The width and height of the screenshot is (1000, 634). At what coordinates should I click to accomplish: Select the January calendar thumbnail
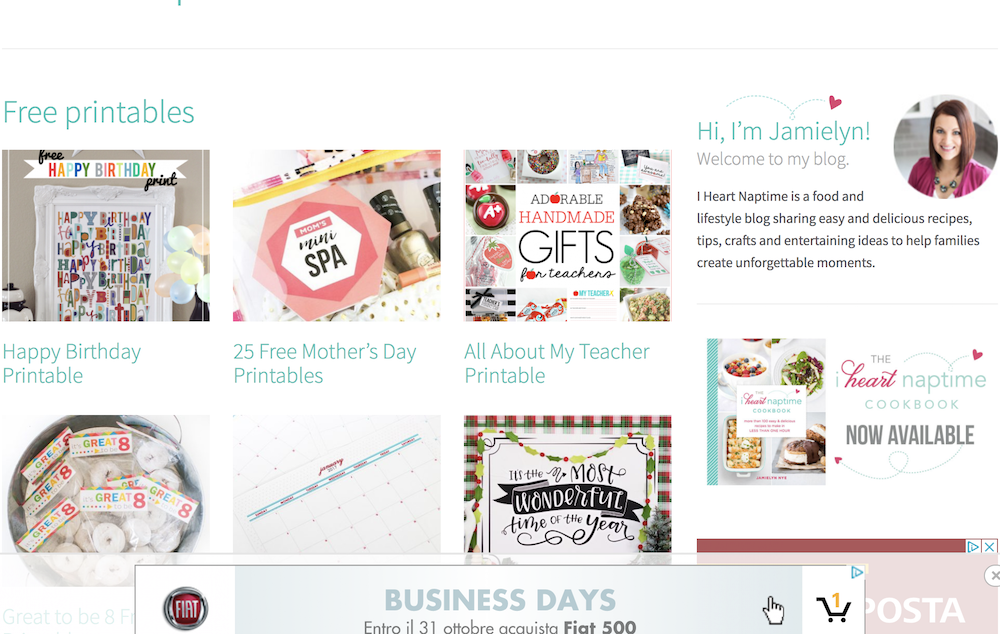point(337,485)
